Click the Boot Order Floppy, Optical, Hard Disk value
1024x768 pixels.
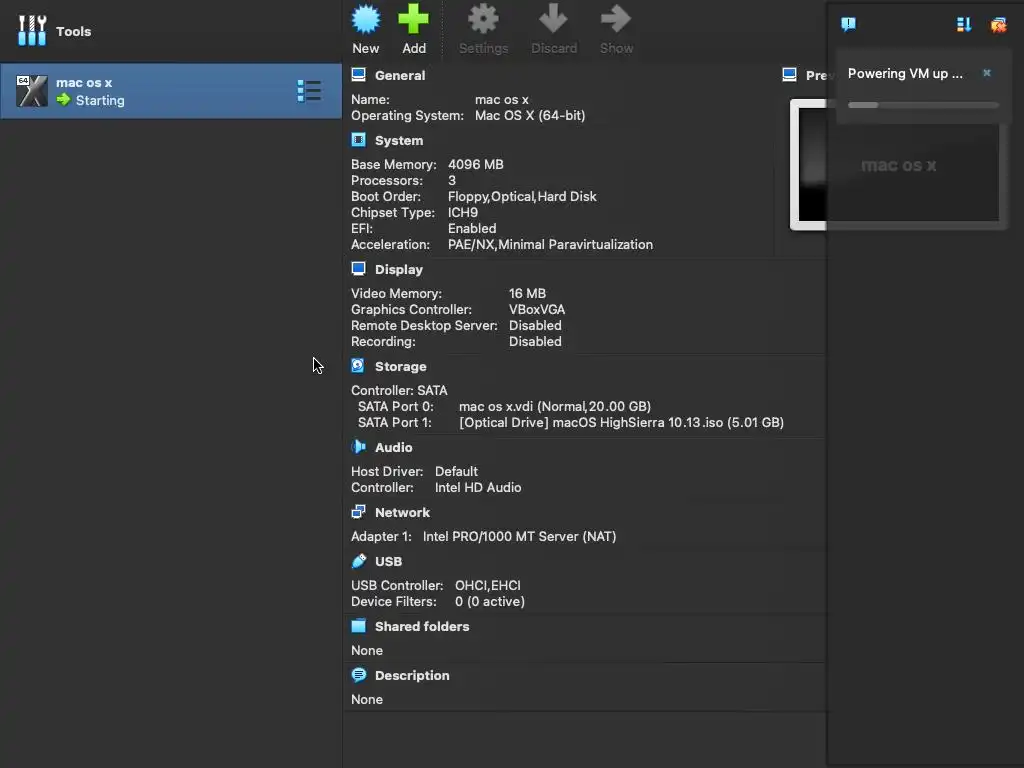pos(522,197)
